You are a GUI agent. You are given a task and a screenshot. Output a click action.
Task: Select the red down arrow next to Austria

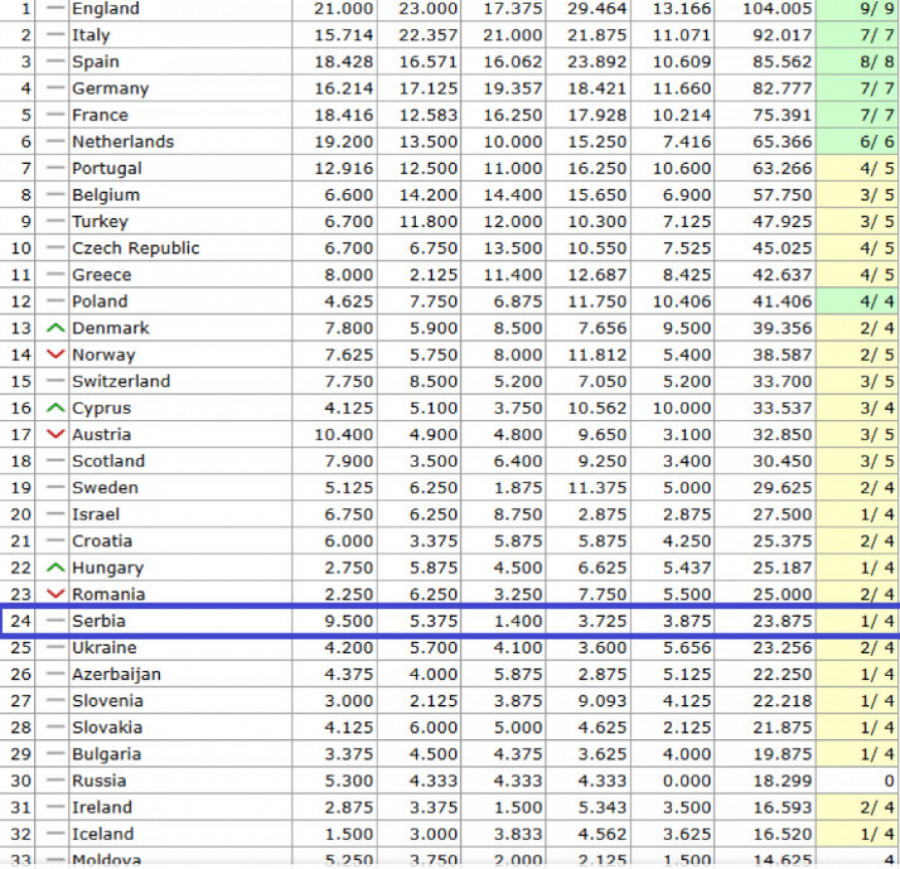coord(56,435)
